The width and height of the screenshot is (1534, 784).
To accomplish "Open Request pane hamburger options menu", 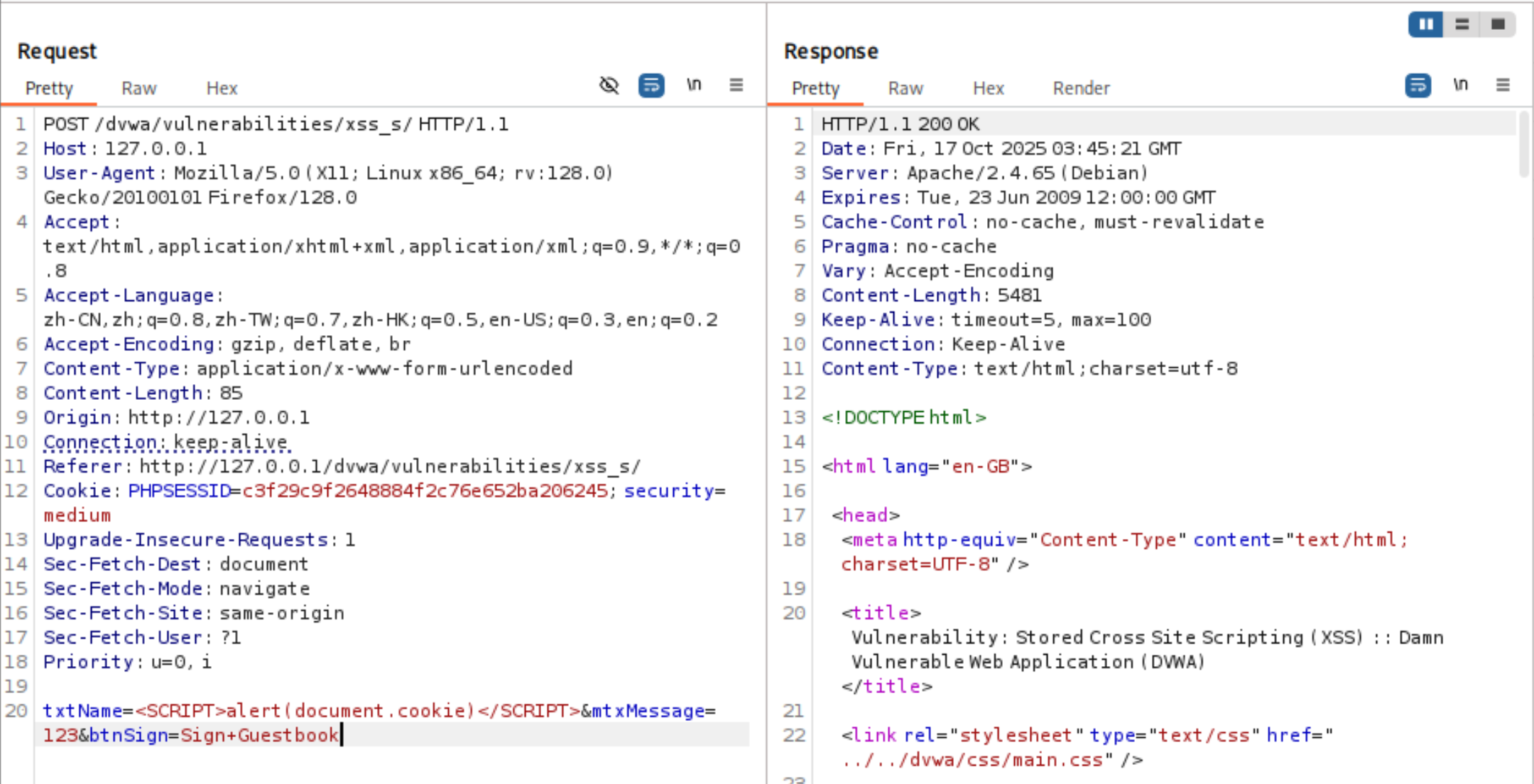I will click(736, 85).
